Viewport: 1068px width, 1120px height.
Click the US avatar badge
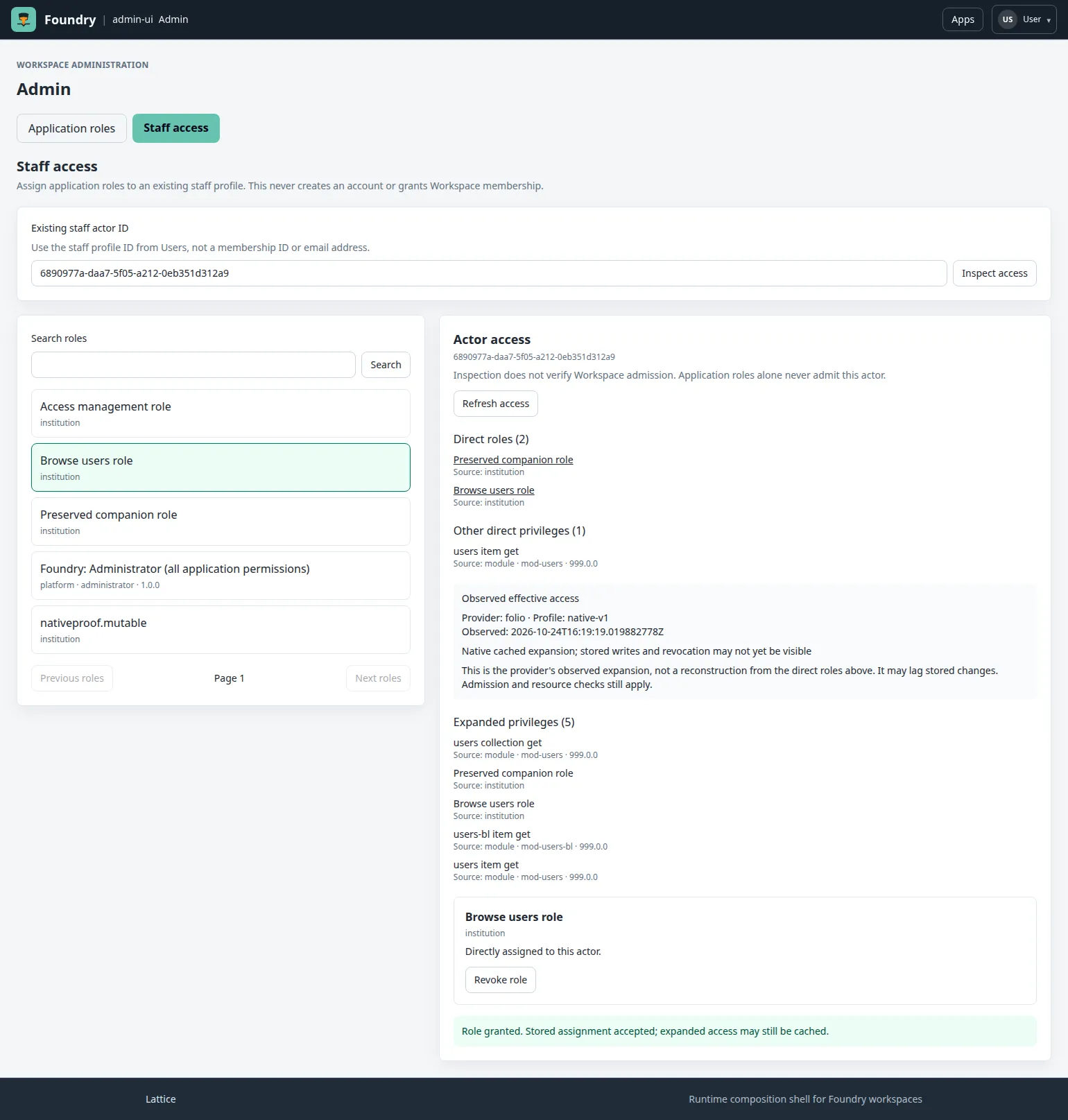click(1007, 19)
